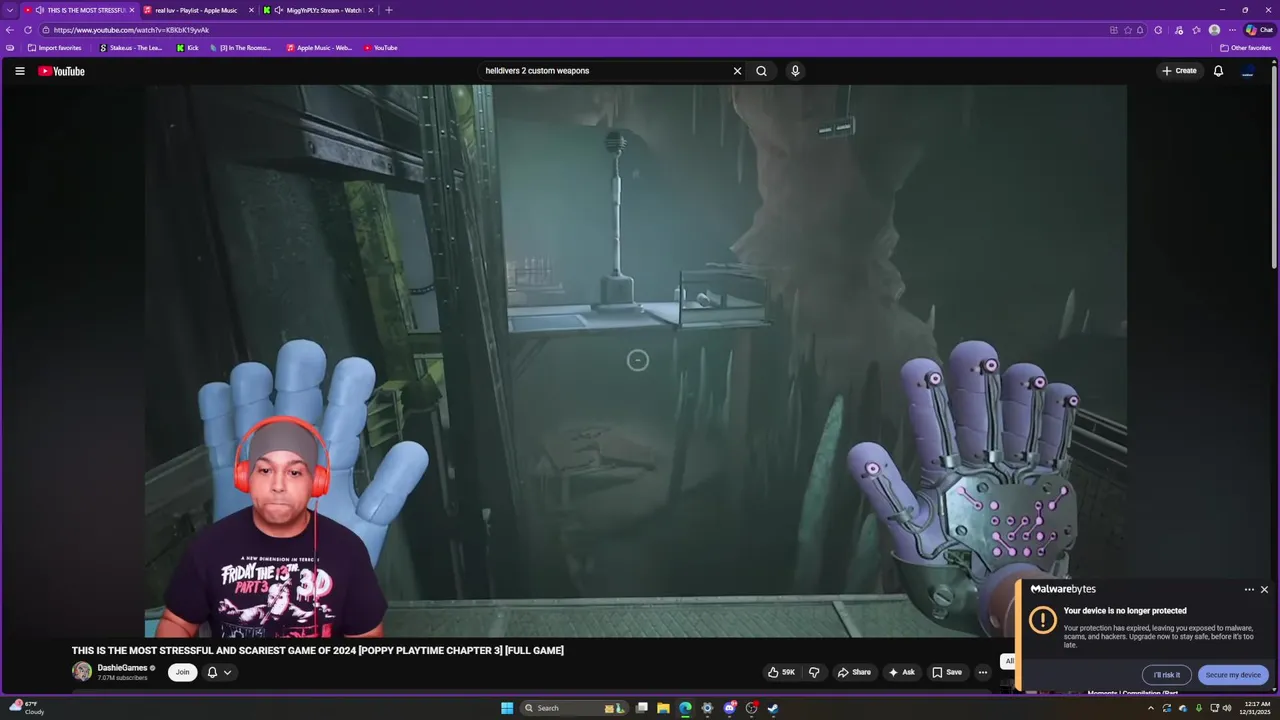This screenshot has height=720, width=1280.
Task: Select the YouTube video tab
Action: 80,10
